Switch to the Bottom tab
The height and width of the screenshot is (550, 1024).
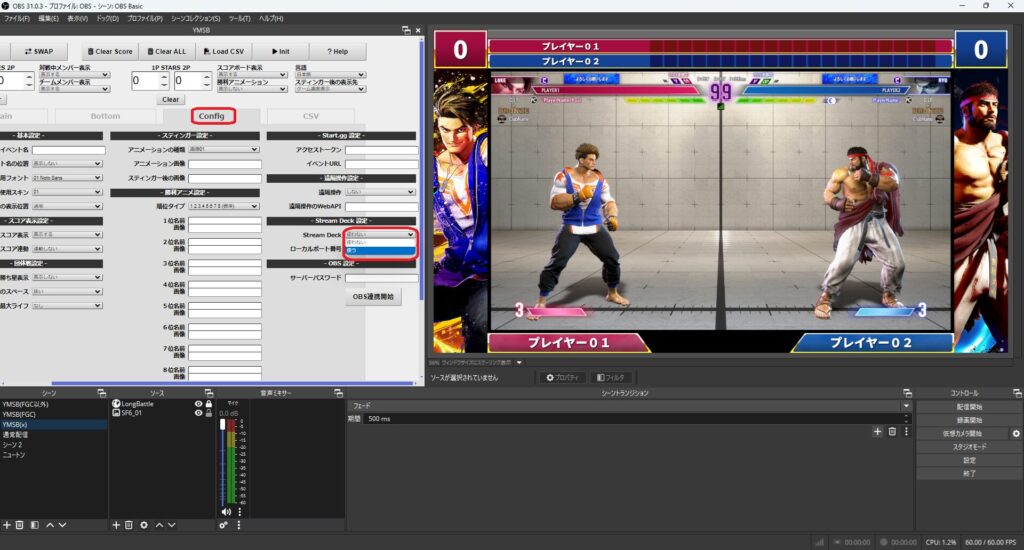[105, 116]
